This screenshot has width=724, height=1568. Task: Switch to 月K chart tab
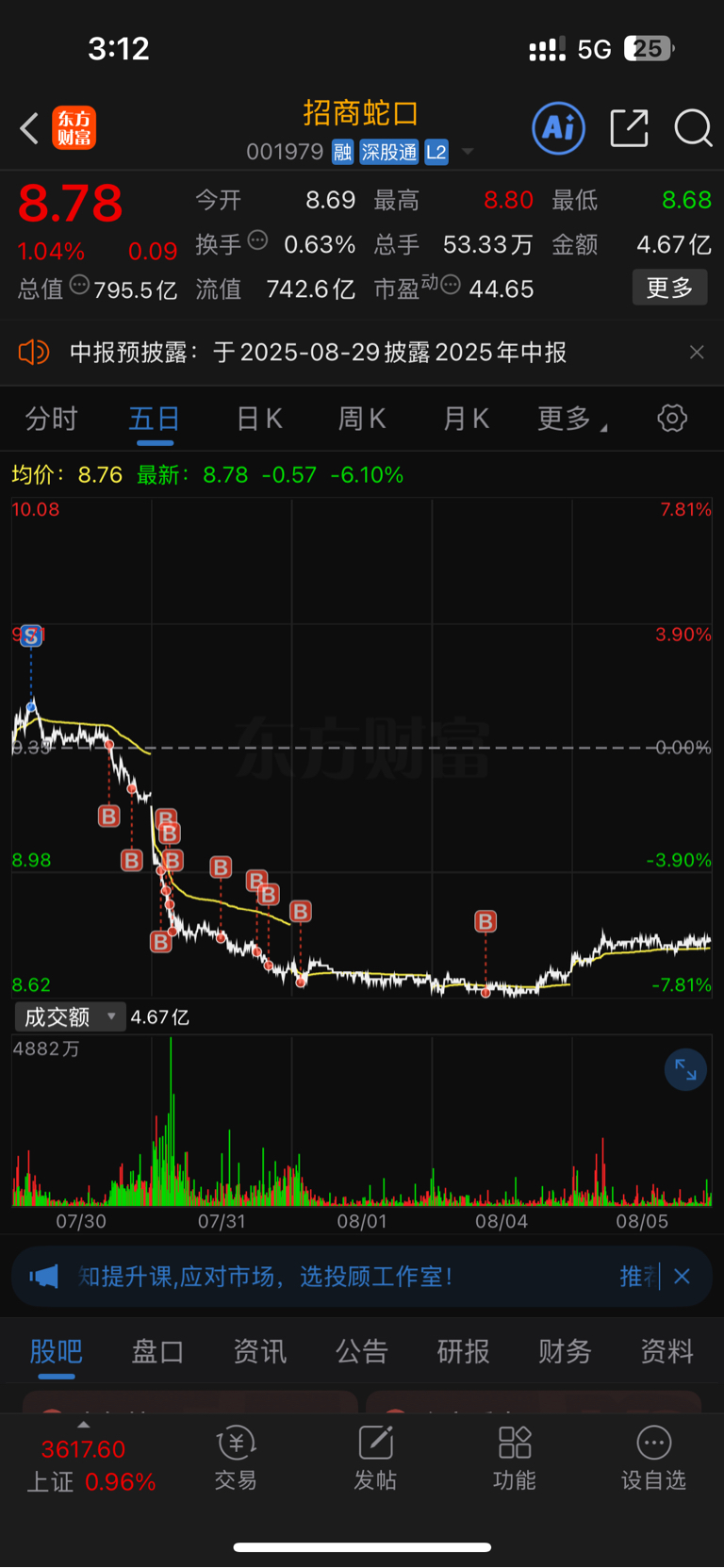466,419
